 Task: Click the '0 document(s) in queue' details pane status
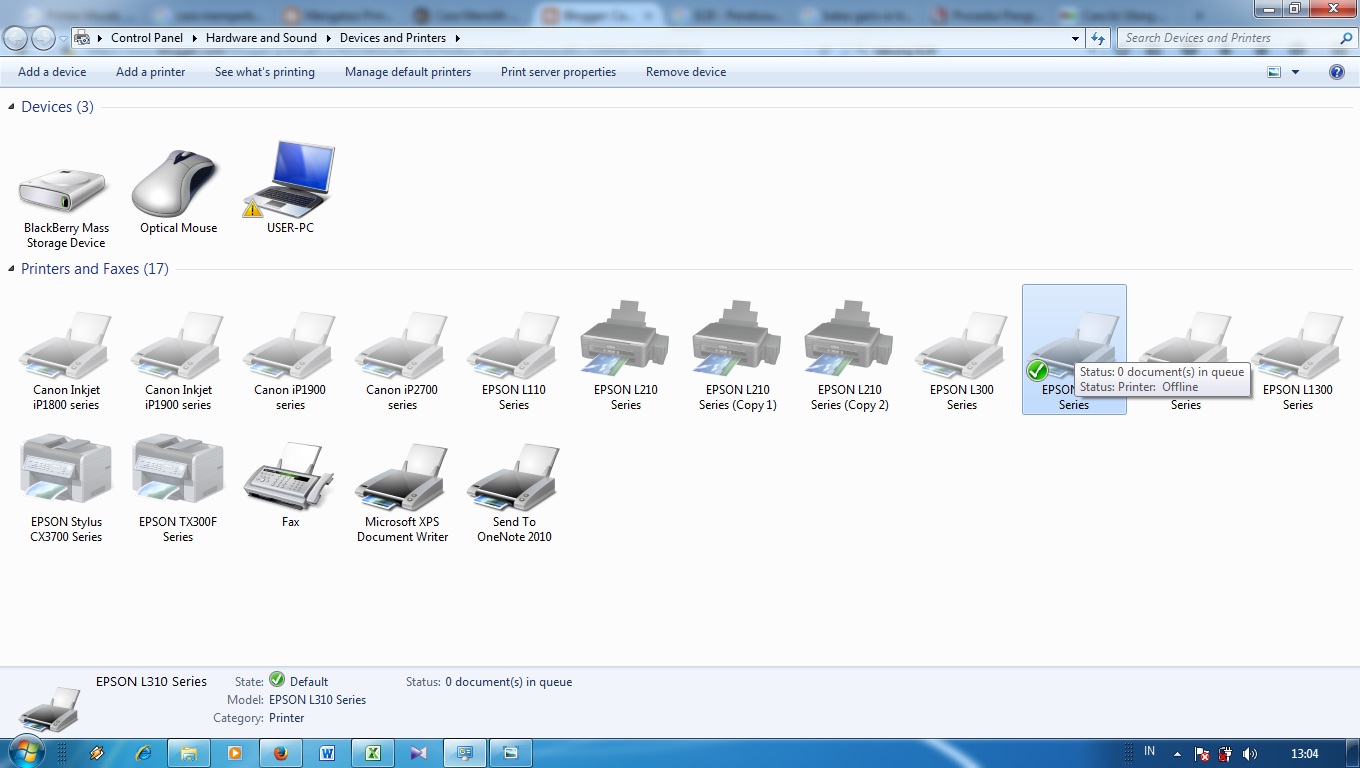508,682
